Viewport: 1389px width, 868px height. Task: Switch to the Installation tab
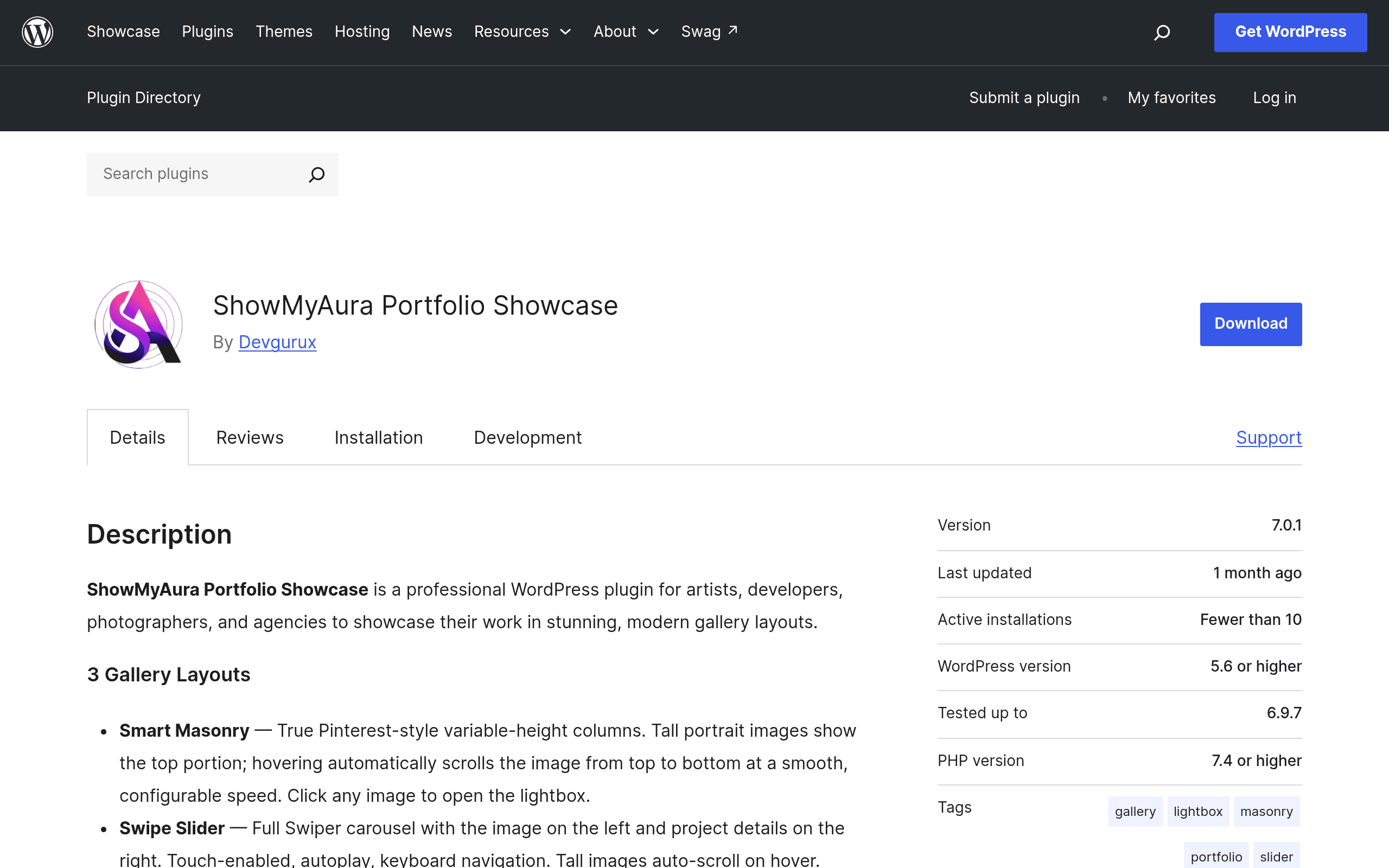[379, 437]
